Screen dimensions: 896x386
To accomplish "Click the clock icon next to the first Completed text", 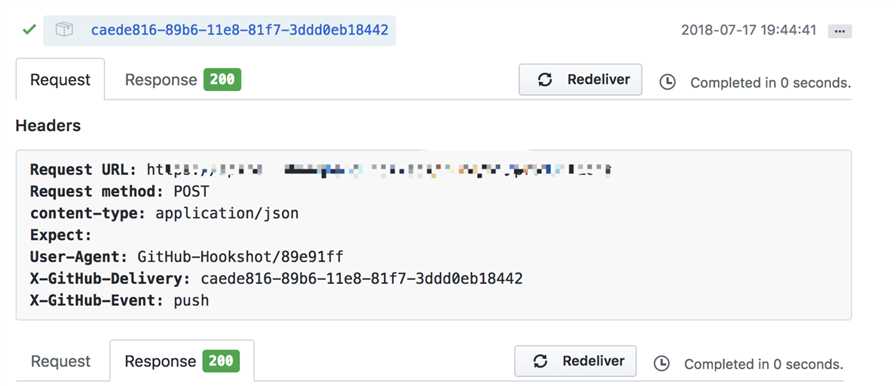I will coord(667,82).
